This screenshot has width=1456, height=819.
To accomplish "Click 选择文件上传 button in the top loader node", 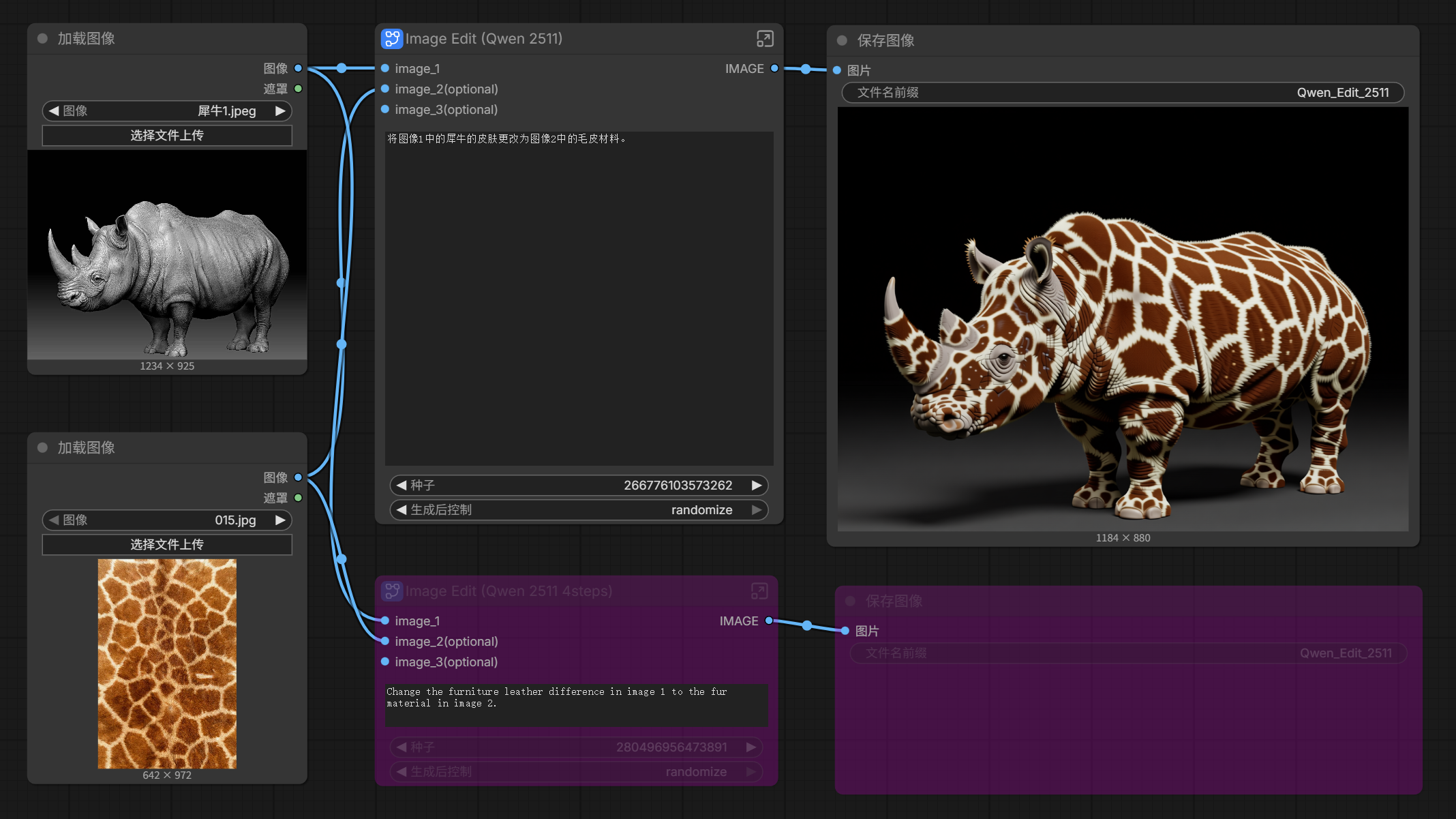I will (167, 136).
